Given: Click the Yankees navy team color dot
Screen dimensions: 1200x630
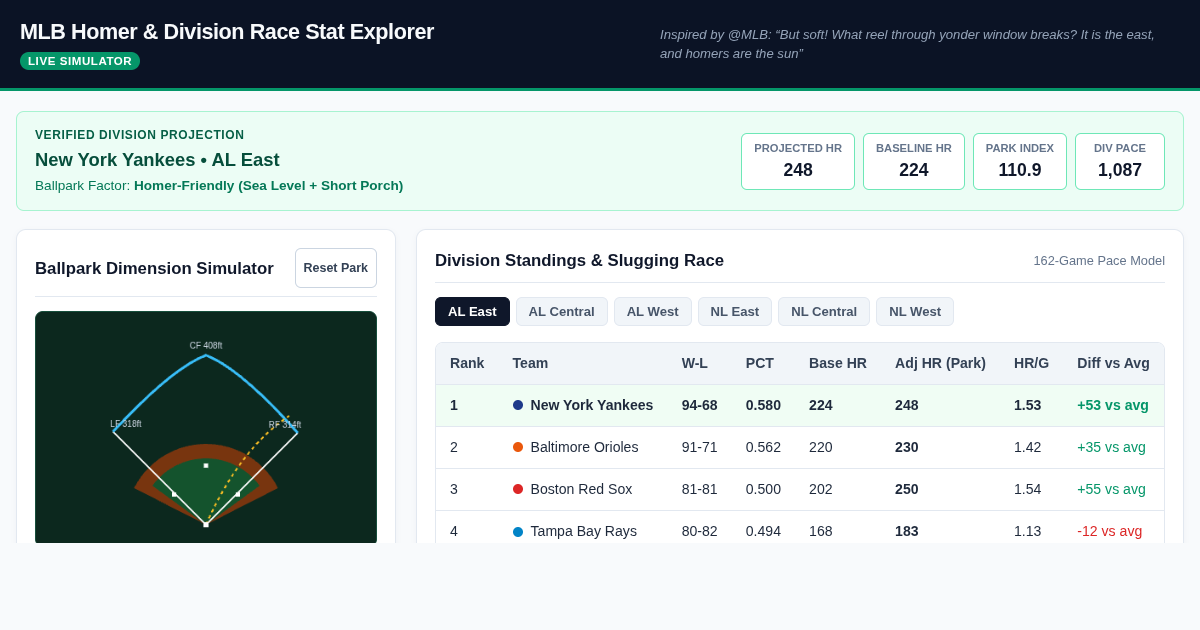Looking at the screenshot, I should [518, 405].
